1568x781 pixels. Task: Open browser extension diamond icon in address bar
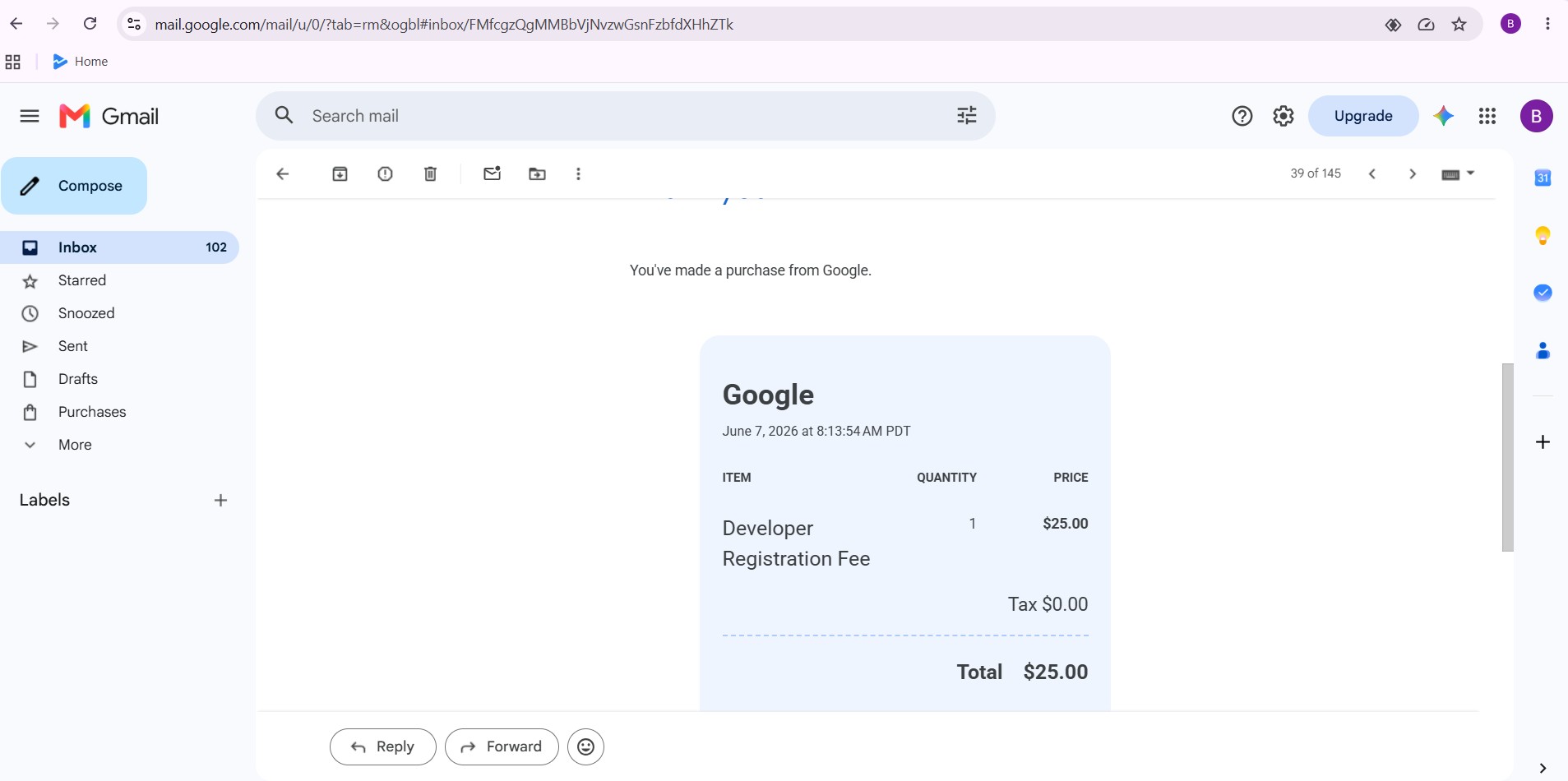[x=1393, y=25]
